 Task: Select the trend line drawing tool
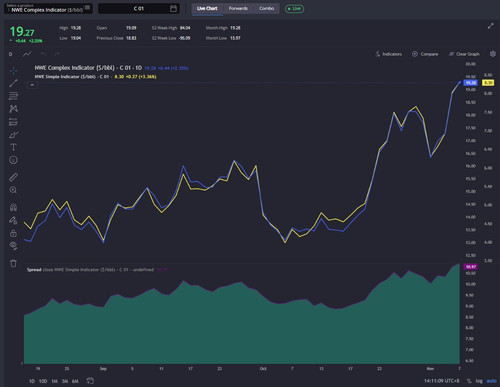click(13, 83)
